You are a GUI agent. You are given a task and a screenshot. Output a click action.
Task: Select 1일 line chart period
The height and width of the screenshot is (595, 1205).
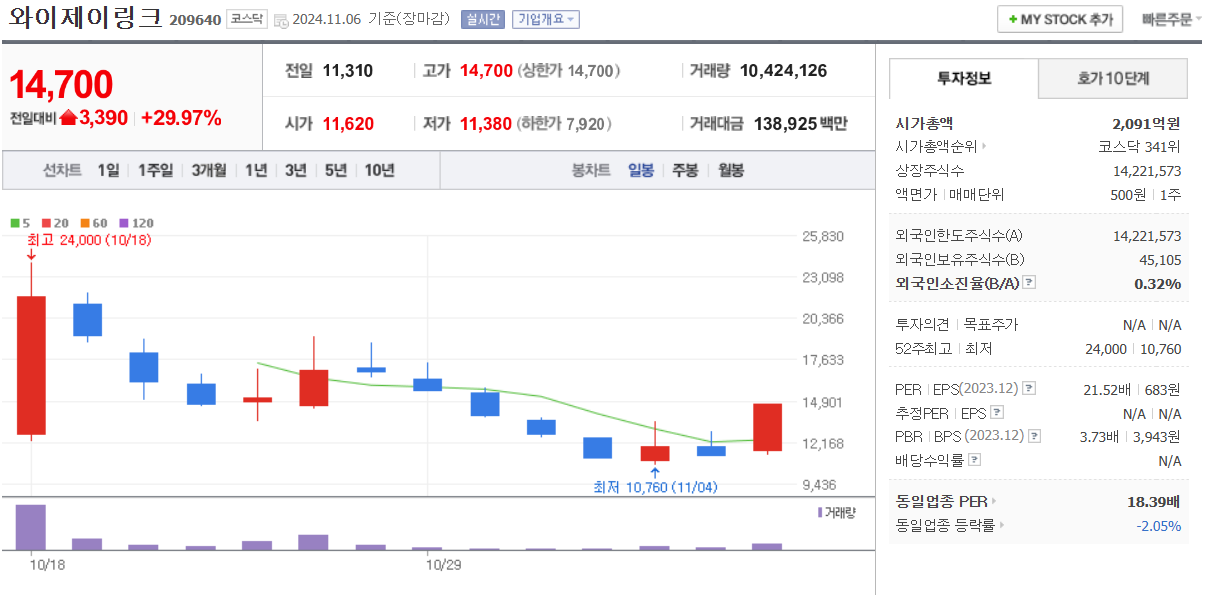108,170
